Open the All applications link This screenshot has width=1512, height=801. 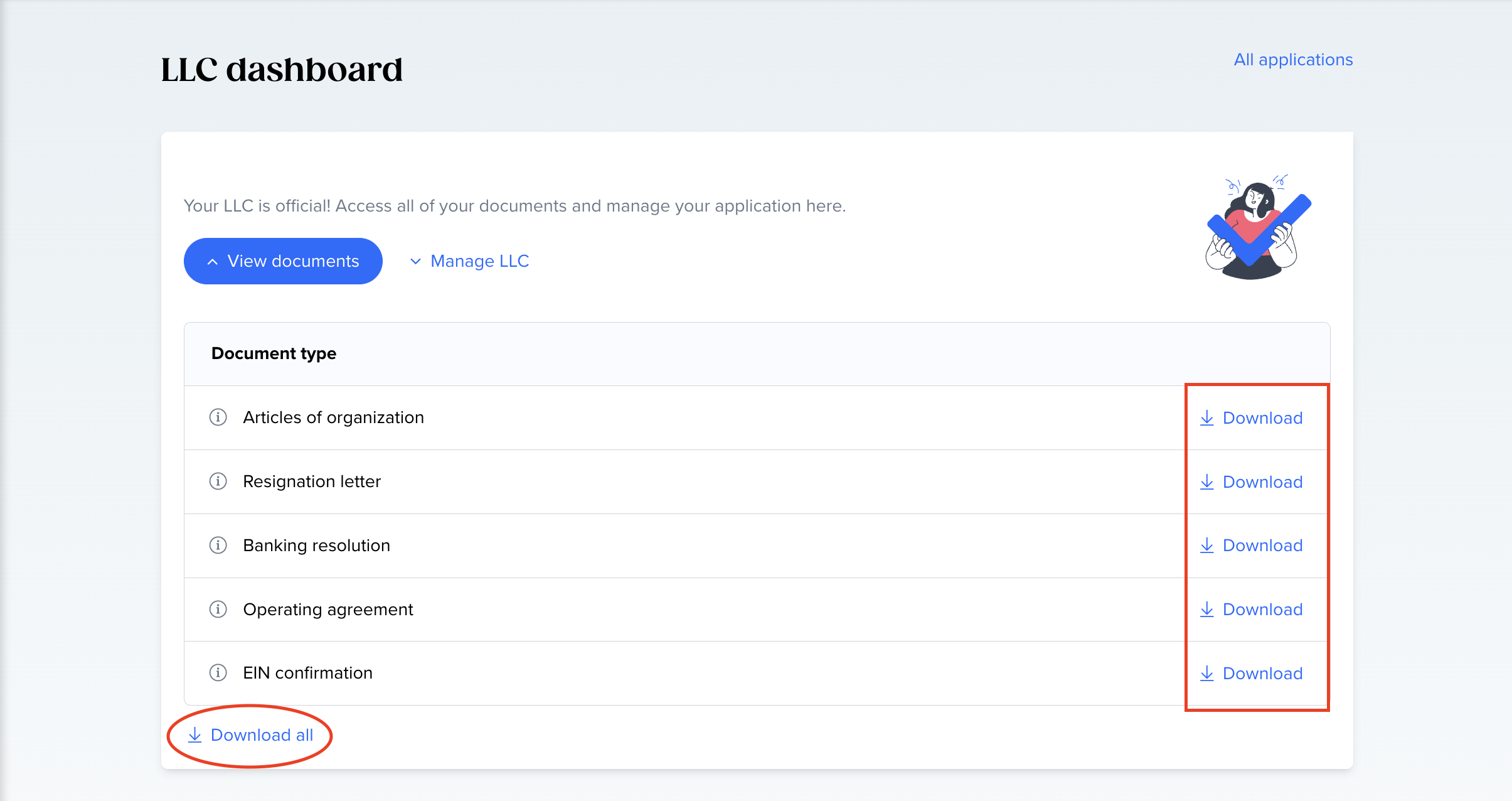pos(1293,60)
